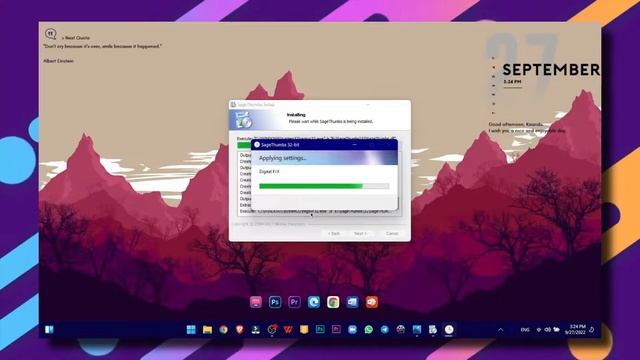The width and height of the screenshot is (640, 360).
Task: Open WhatsApp from the taskbar
Action: 369,329
